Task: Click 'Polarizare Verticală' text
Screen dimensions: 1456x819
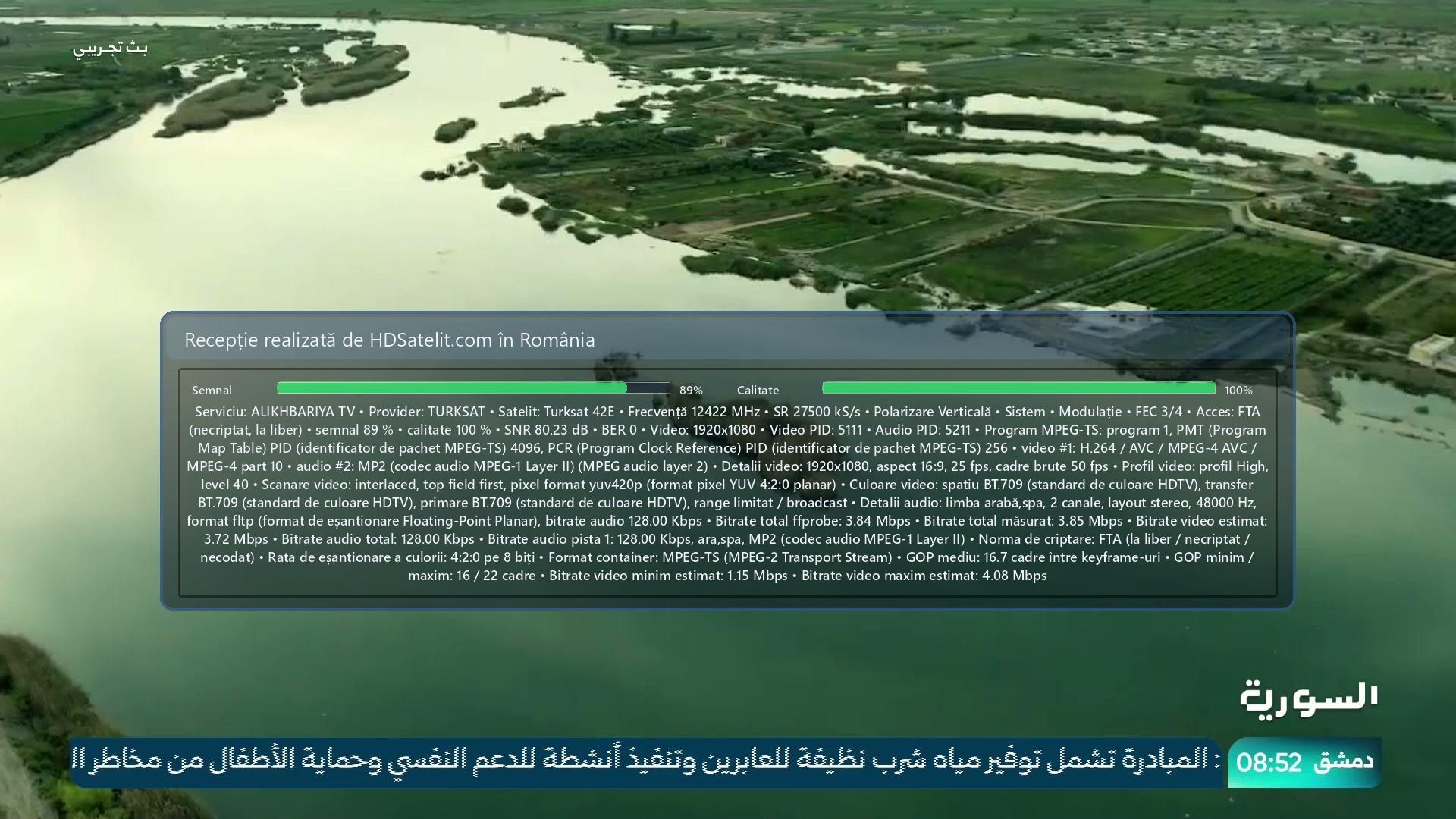Action: tap(932, 412)
